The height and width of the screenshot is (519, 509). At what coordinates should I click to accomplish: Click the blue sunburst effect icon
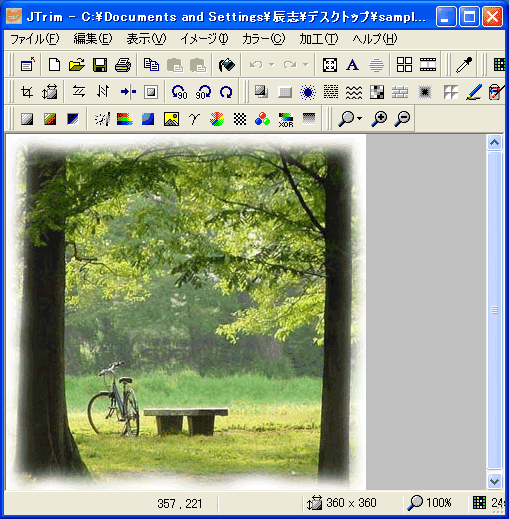coord(308,92)
